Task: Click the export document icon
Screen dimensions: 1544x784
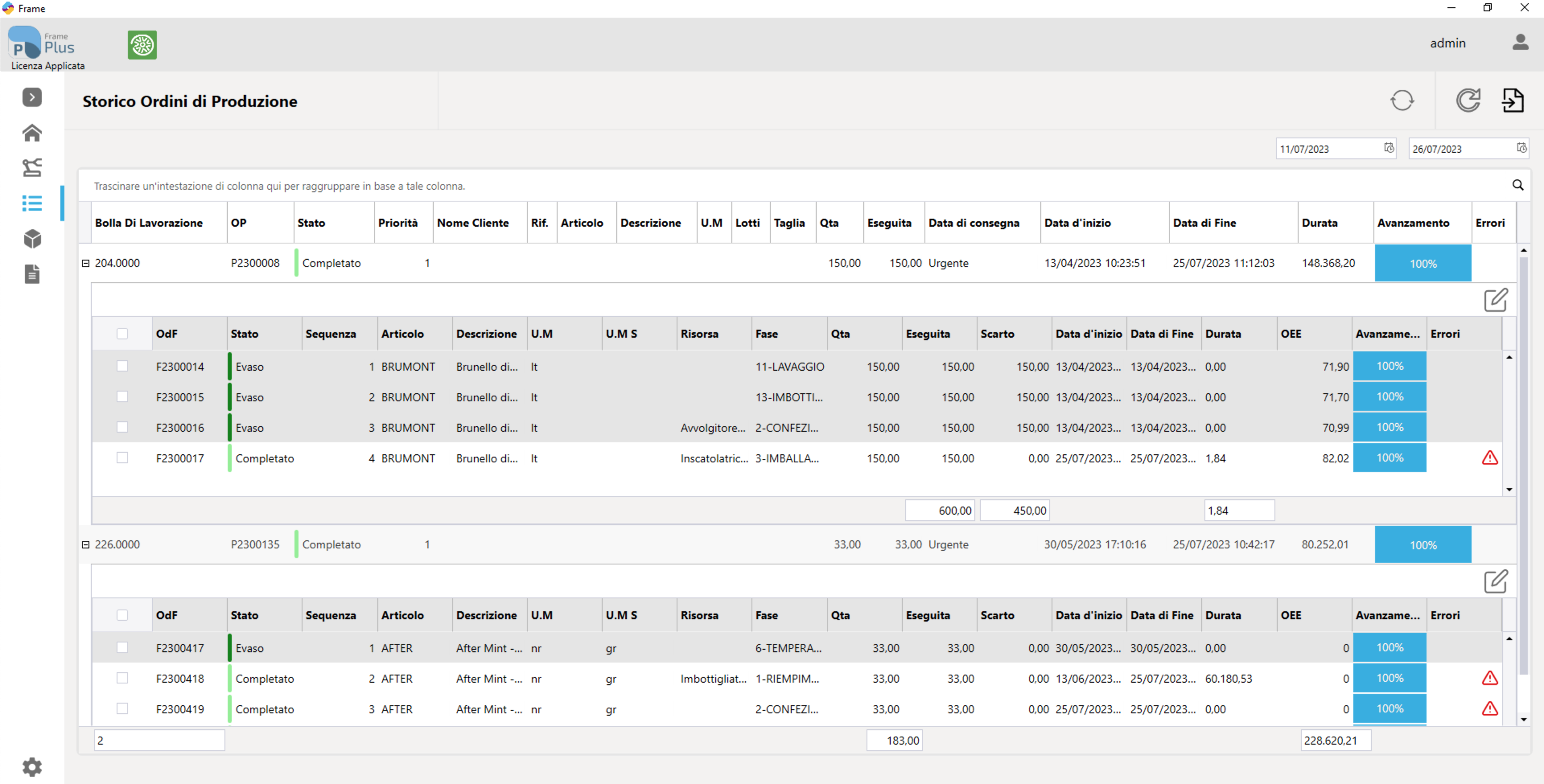Action: coord(1513,101)
